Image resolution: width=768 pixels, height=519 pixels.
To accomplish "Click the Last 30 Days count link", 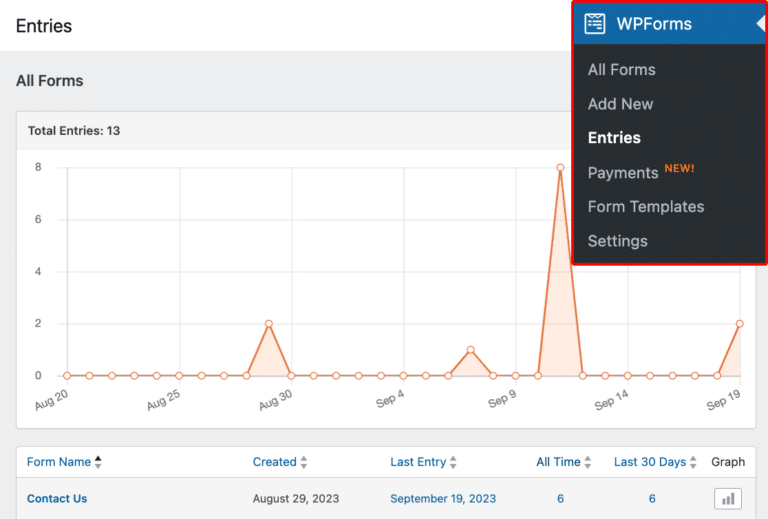I will (652, 498).
